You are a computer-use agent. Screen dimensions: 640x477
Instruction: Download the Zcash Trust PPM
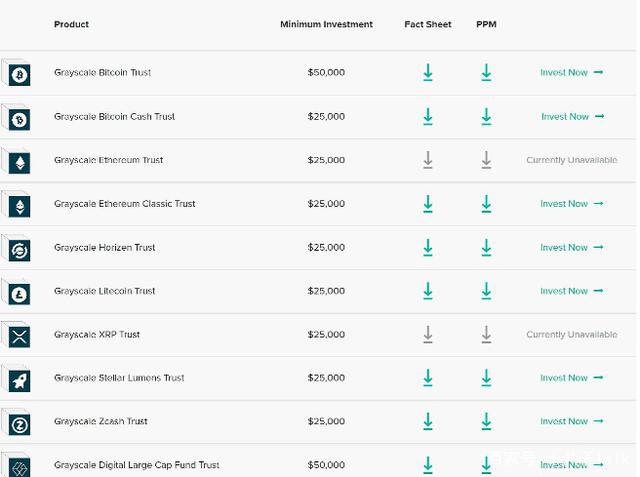coord(486,422)
